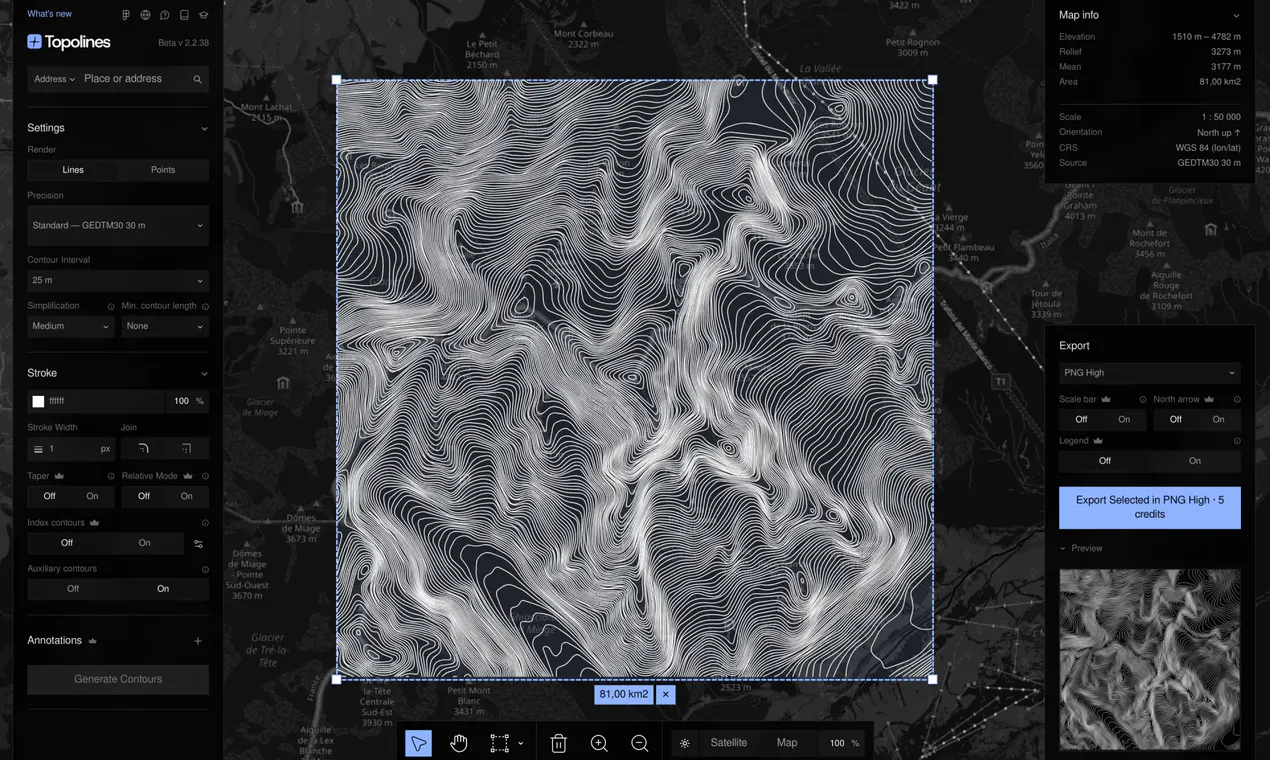
Task: Open the Min. contour length dropdown
Action: [165, 326]
